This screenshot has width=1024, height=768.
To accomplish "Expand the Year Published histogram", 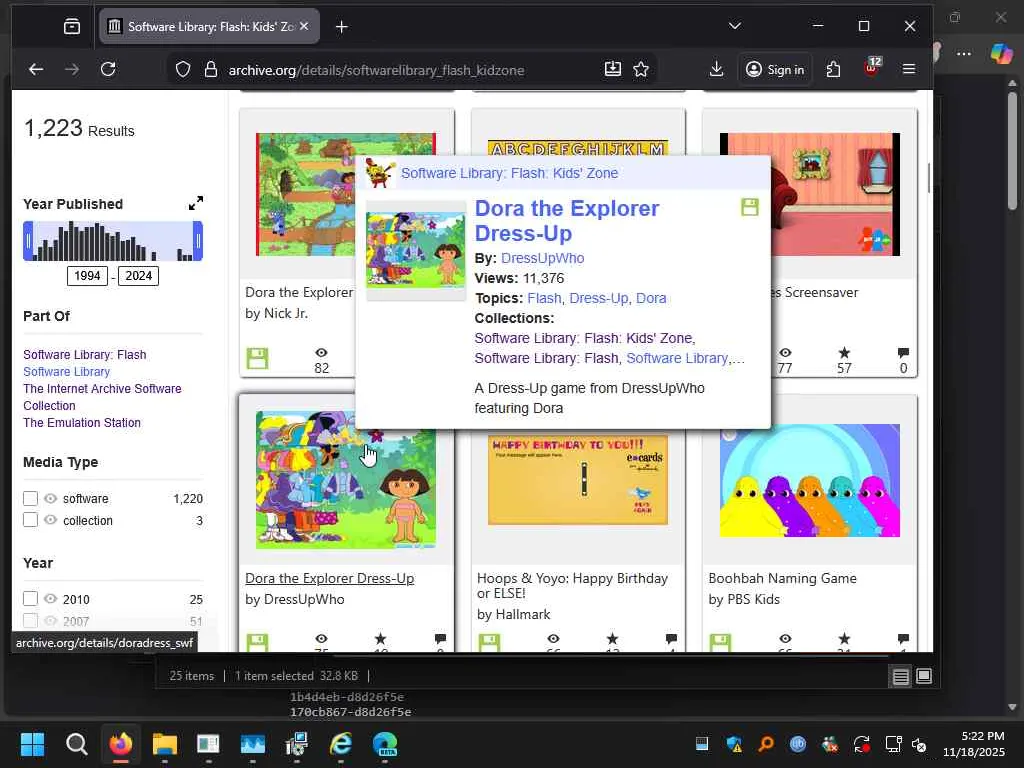I will point(195,204).
